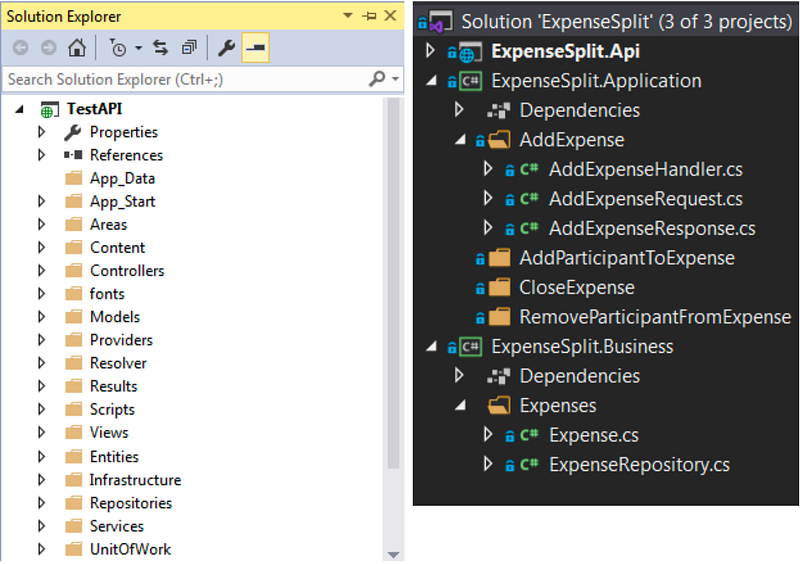Select the AddParticipantToExpense folder
The image size is (800, 564).
(627, 258)
